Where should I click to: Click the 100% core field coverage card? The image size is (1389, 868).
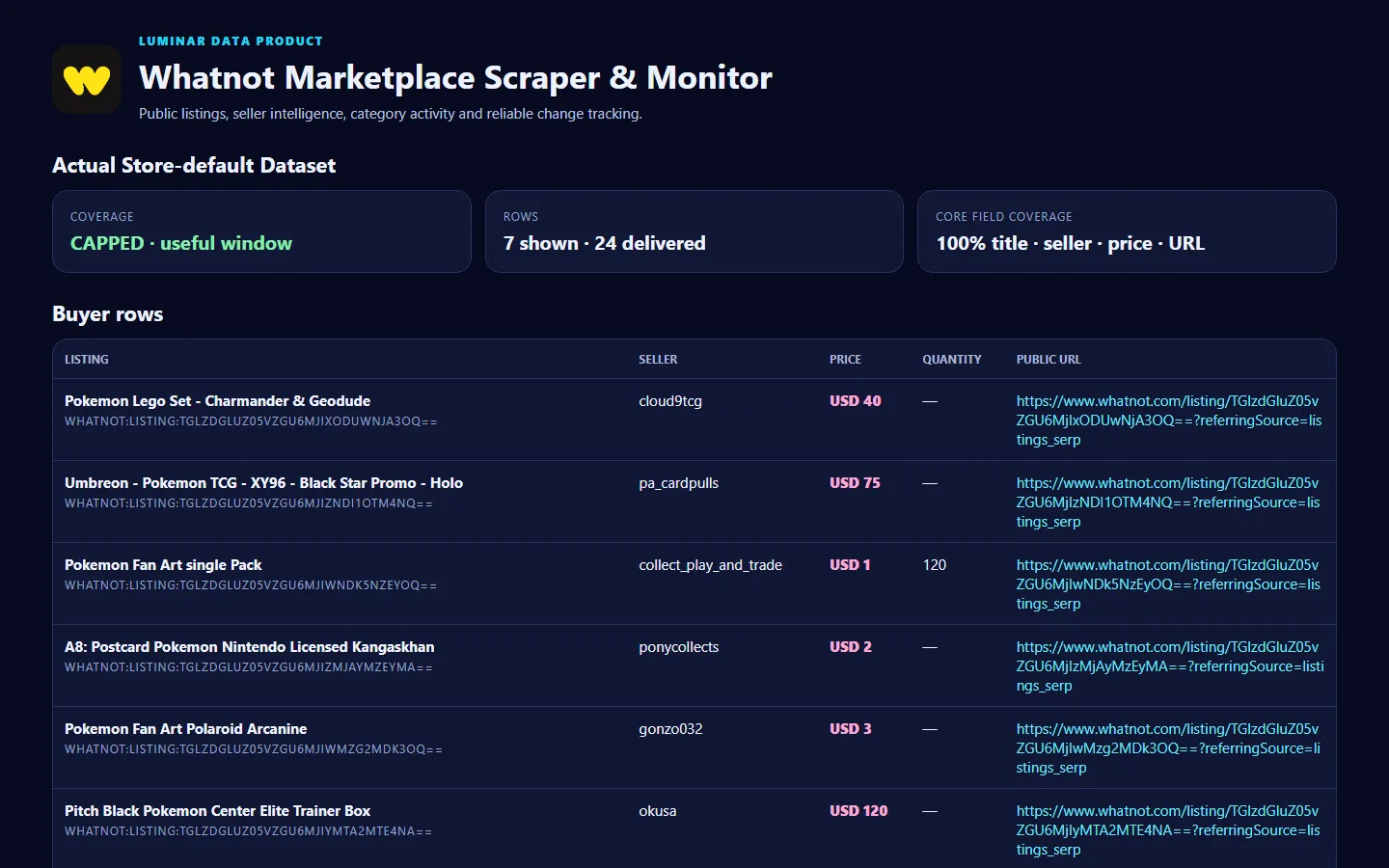pos(1127,231)
